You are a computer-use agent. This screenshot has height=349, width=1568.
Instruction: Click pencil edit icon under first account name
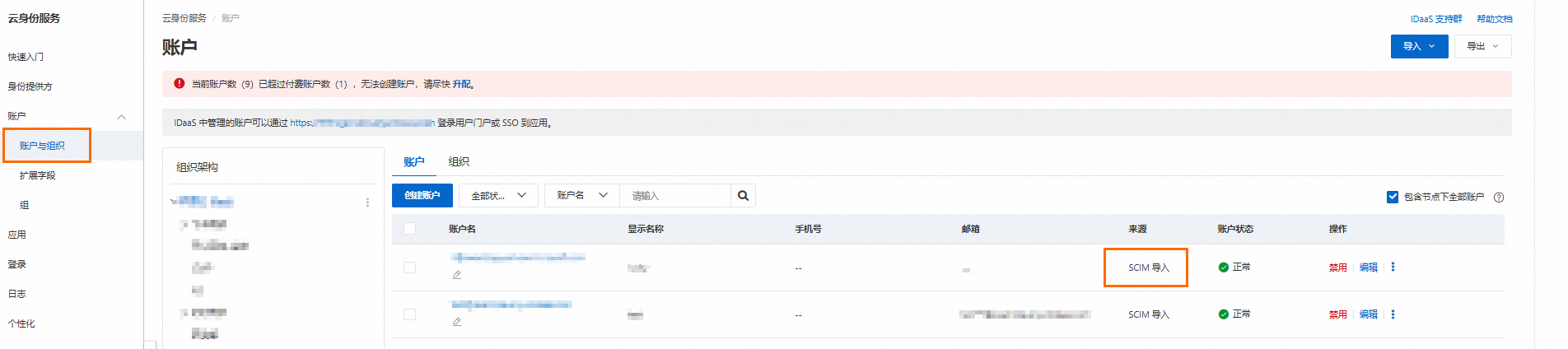point(456,275)
